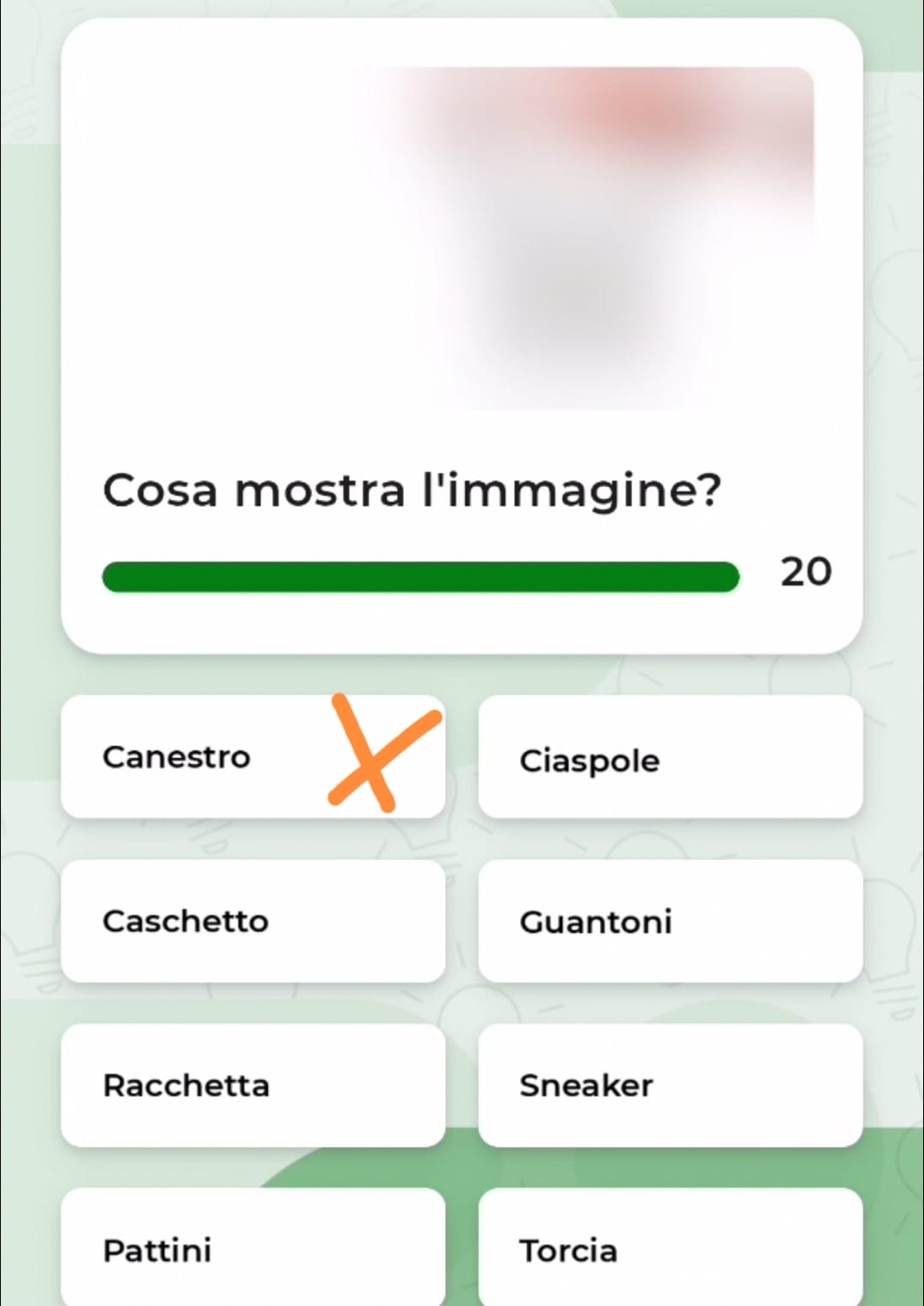Click the question text Cosa mostra l'immagine?
The height and width of the screenshot is (1306, 924).
point(412,490)
